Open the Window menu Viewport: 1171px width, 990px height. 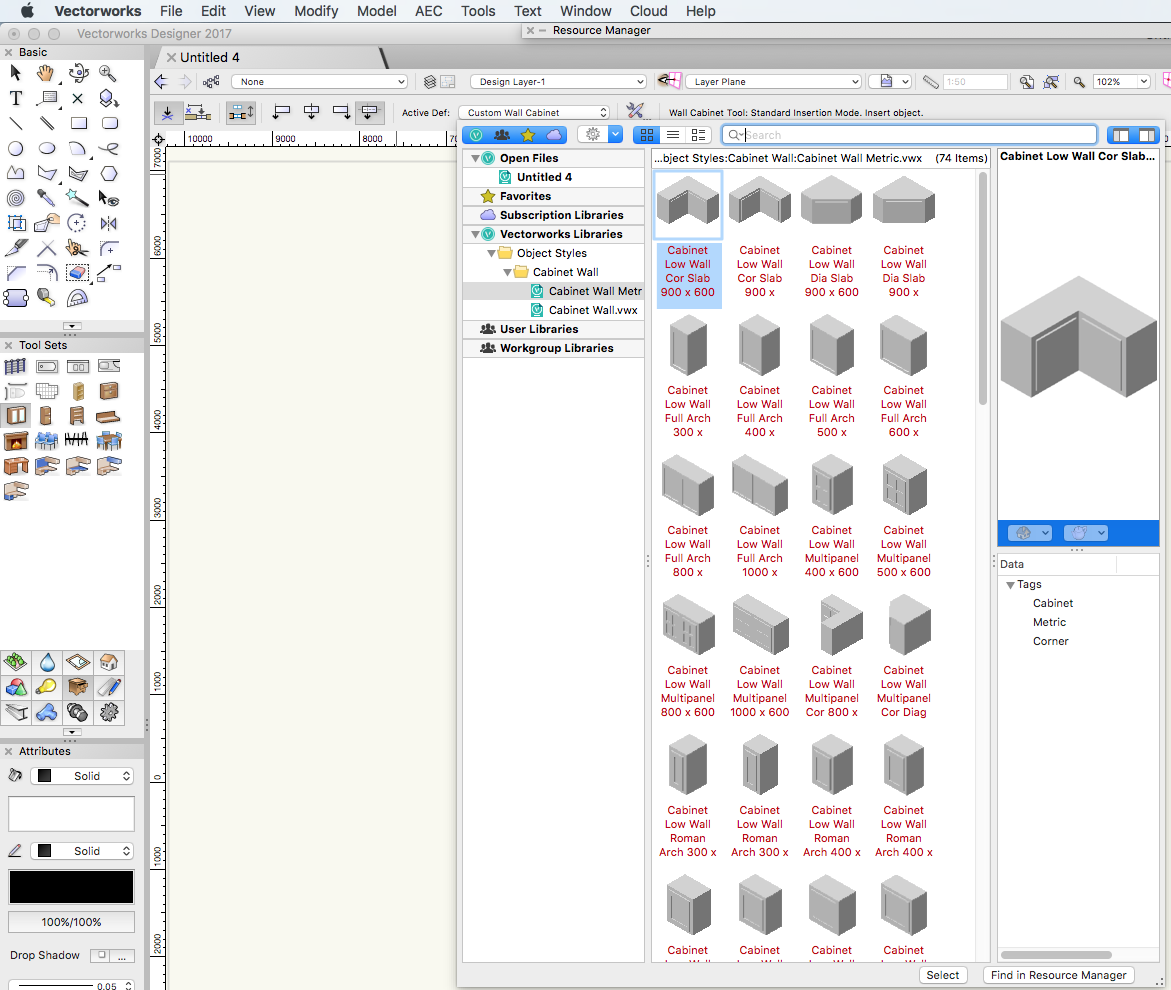click(585, 11)
